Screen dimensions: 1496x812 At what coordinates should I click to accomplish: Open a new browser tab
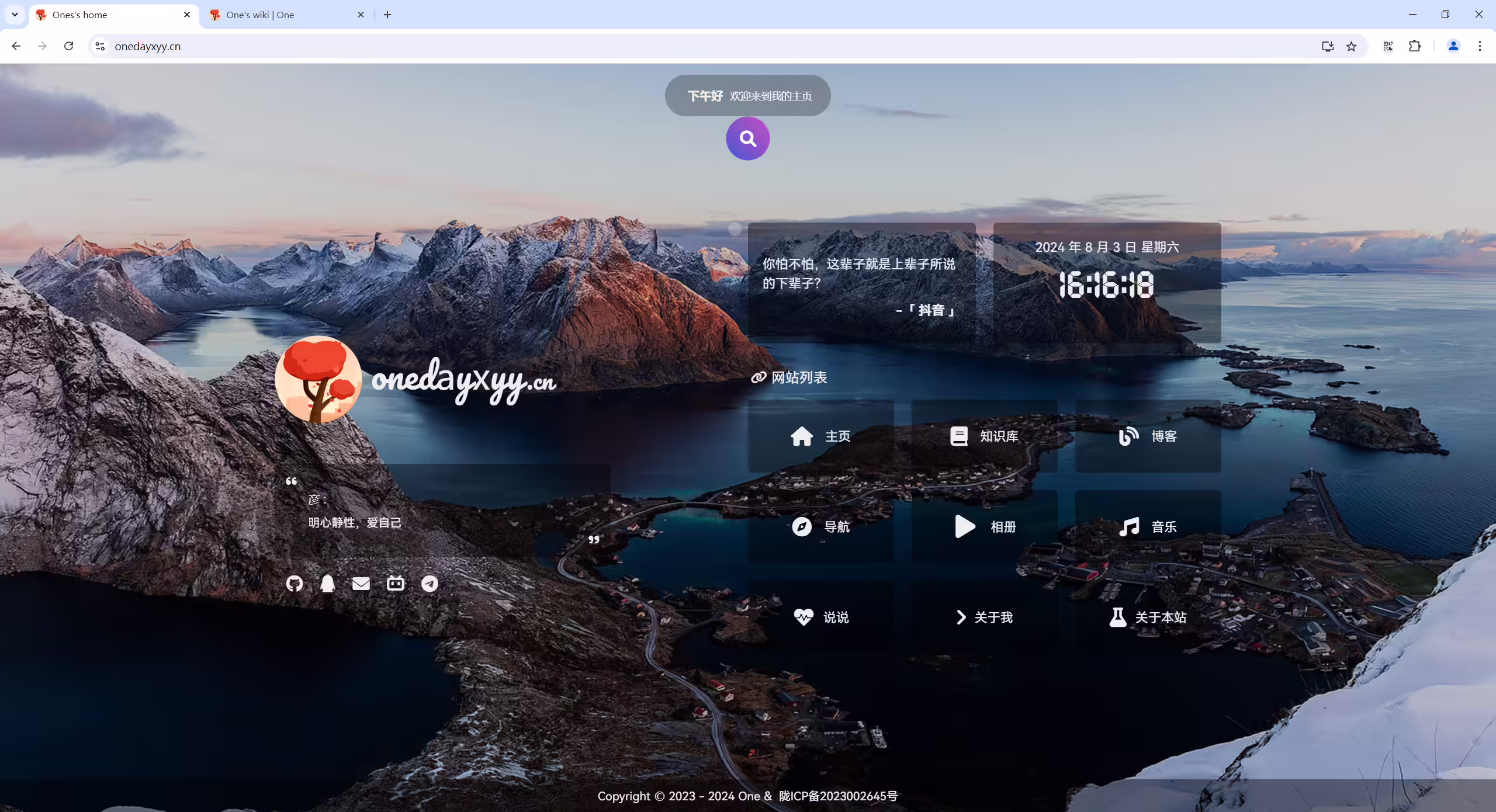click(x=387, y=15)
